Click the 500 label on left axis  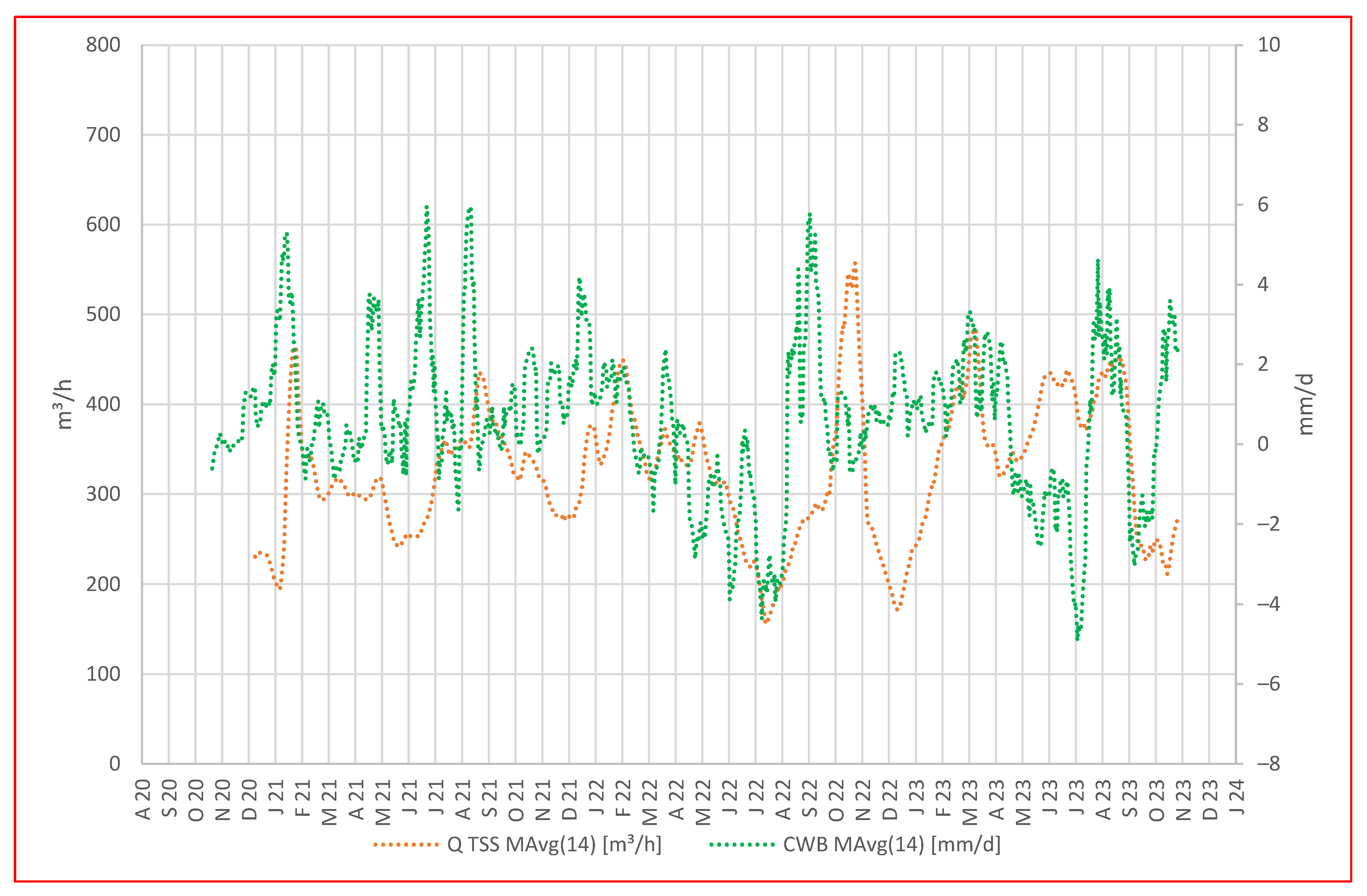click(x=103, y=314)
